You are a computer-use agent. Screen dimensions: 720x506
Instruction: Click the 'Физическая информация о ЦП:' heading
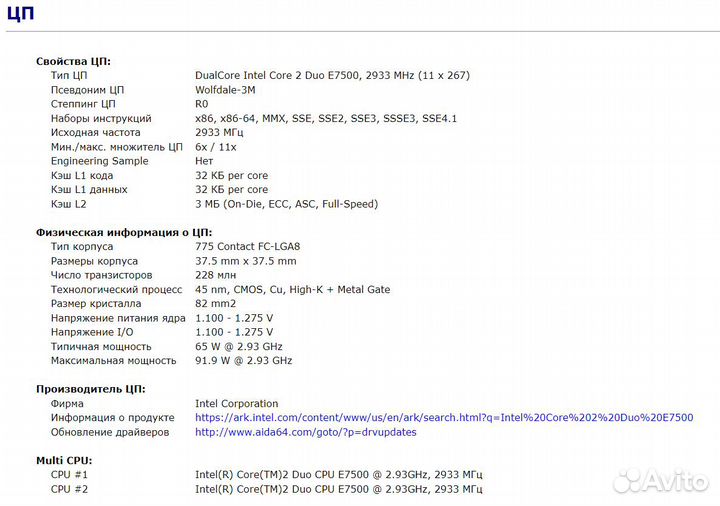coord(124,232)
